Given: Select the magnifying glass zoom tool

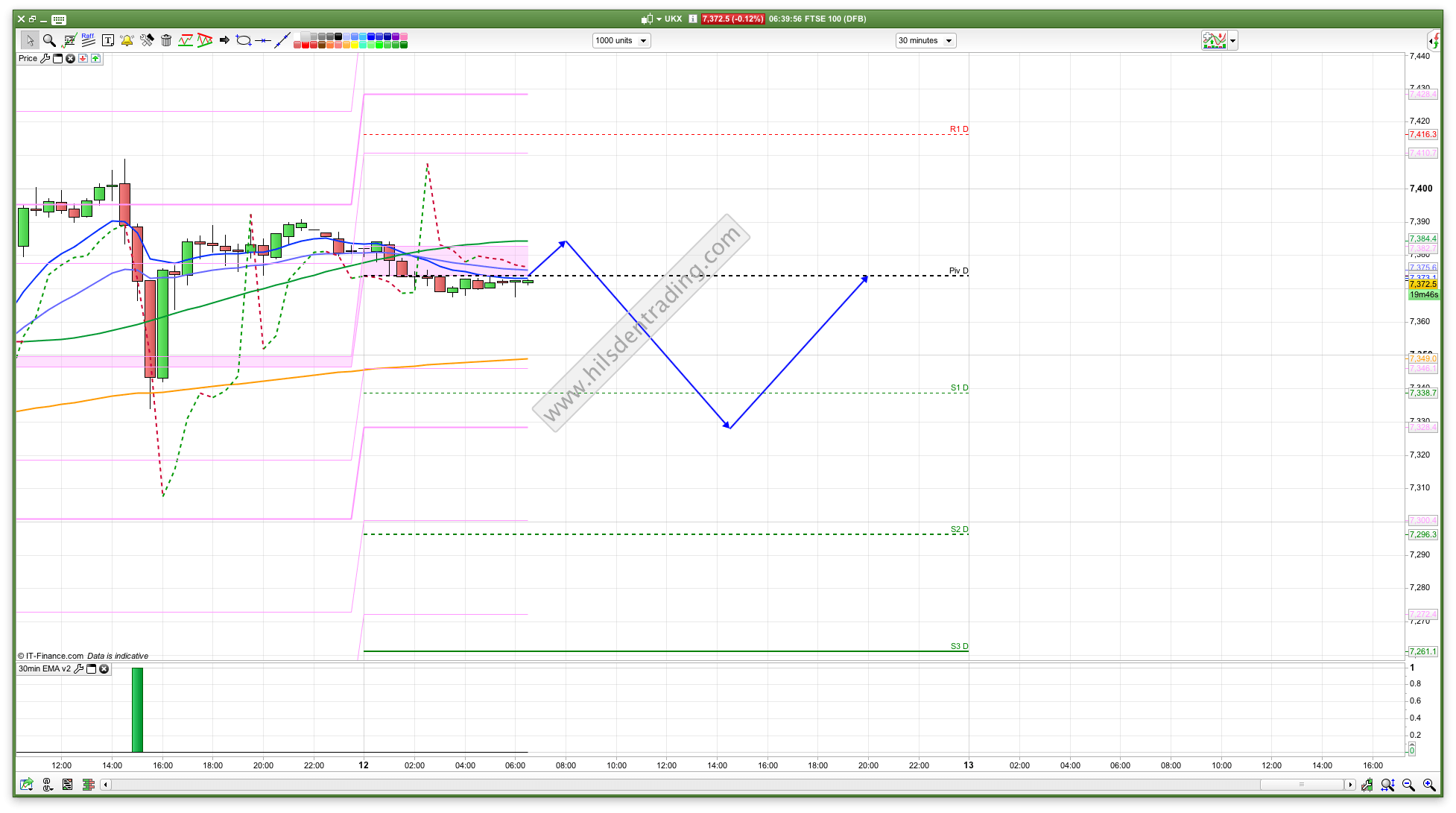Looking at the screenshot, I should 49,40.
